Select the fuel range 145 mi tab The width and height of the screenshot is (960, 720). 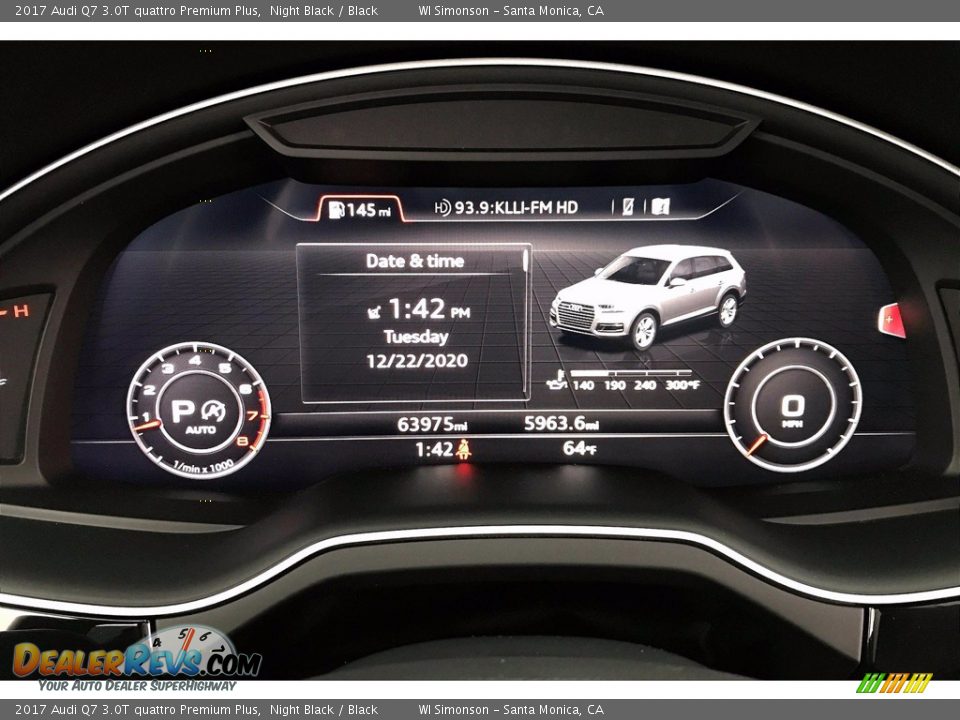coord(360,209)
